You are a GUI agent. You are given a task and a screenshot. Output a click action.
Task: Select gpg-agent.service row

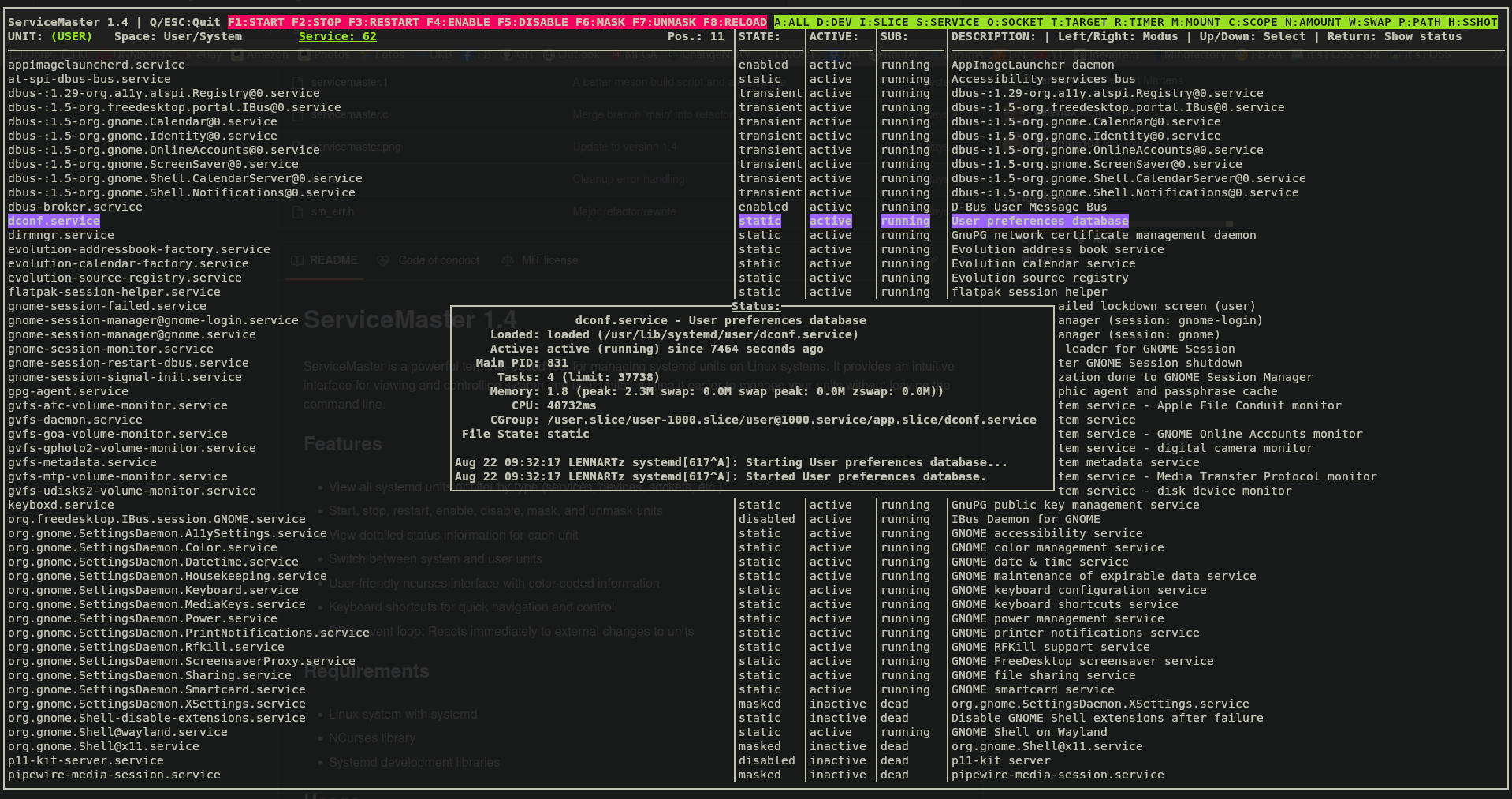68,391
